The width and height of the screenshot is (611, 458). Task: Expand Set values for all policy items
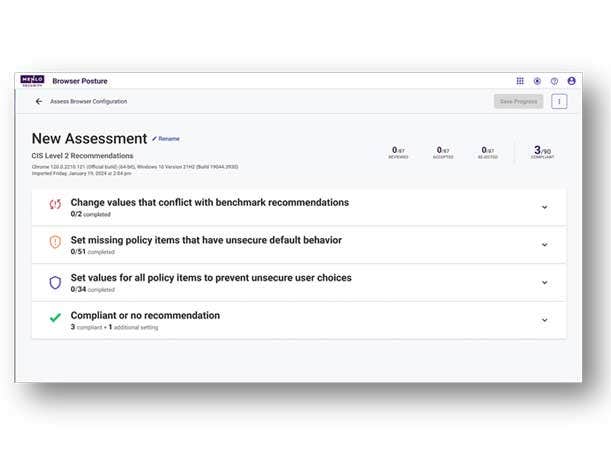point(545,282)
